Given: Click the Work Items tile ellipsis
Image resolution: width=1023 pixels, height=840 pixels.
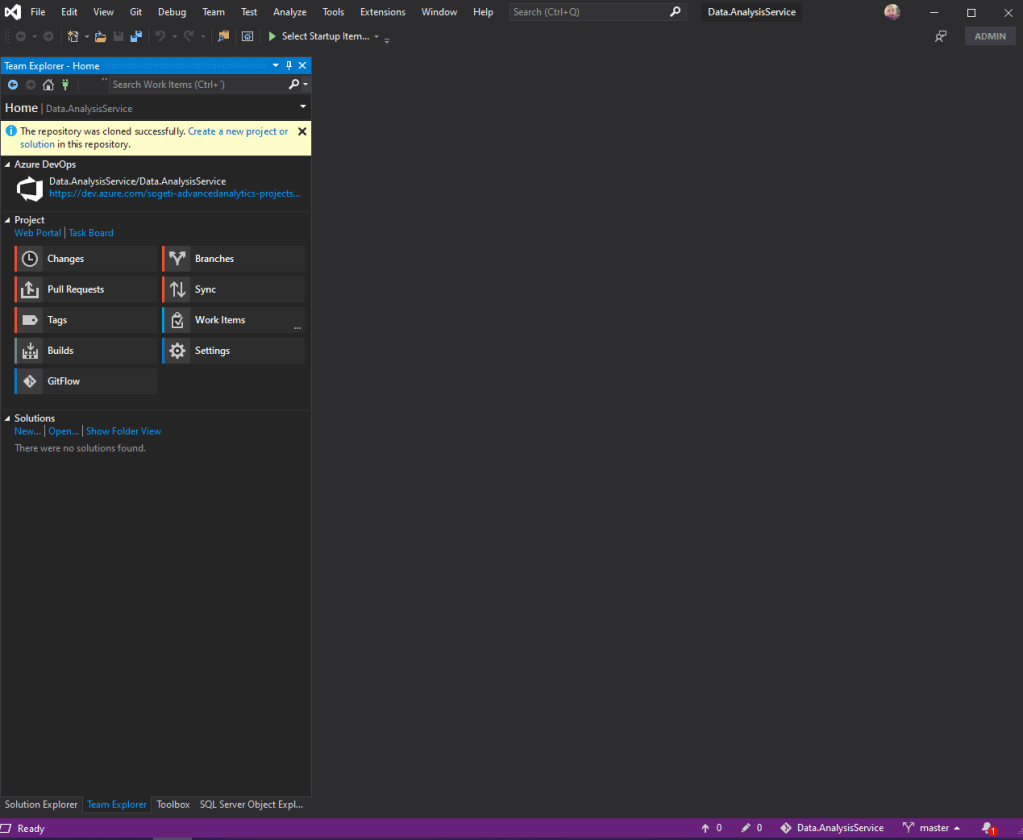Looking at the screenshot, I should pyautogui.click(x=298, y=327).
